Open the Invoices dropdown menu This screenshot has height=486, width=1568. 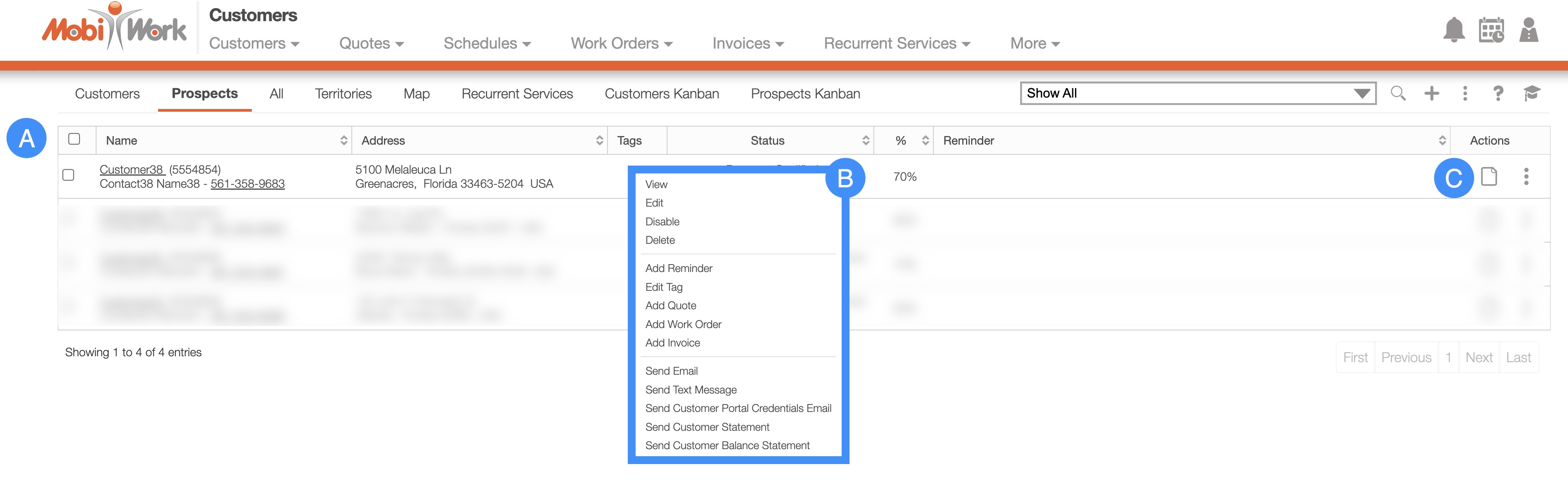pyautogui.click(x=748, y=43)
